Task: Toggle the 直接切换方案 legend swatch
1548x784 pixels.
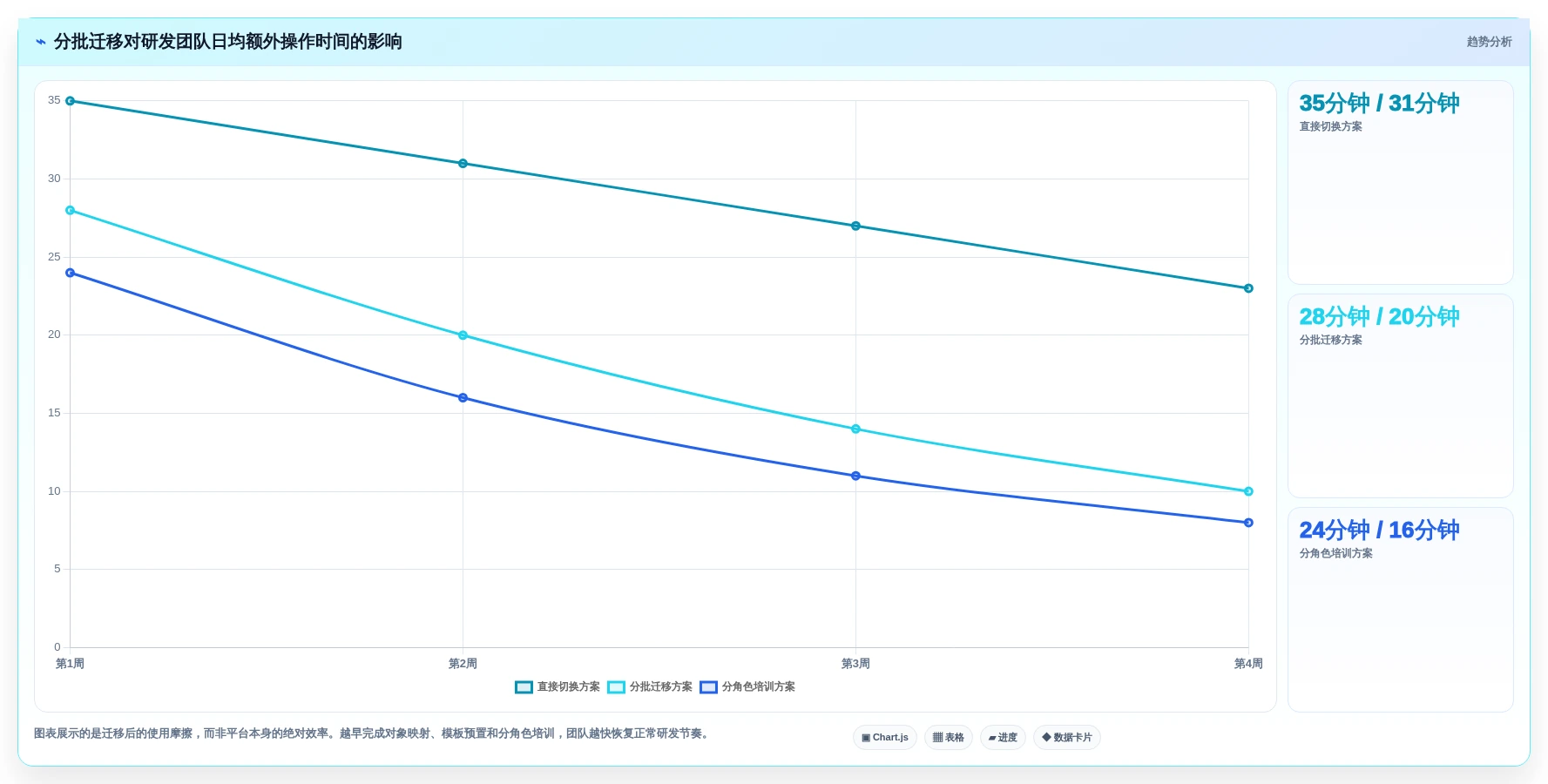Action: click(524, 687)
